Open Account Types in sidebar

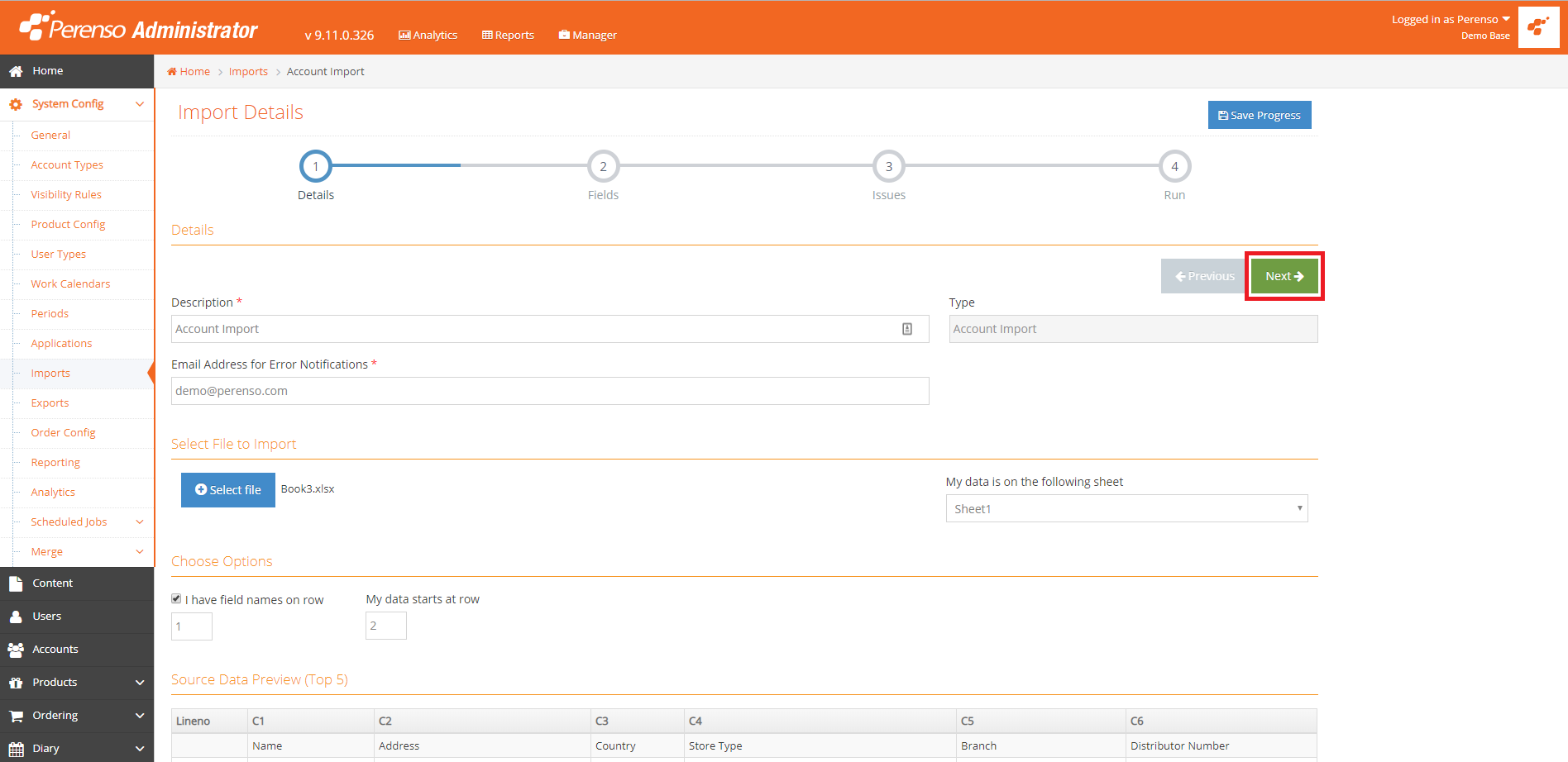click(x=67, y=165)
